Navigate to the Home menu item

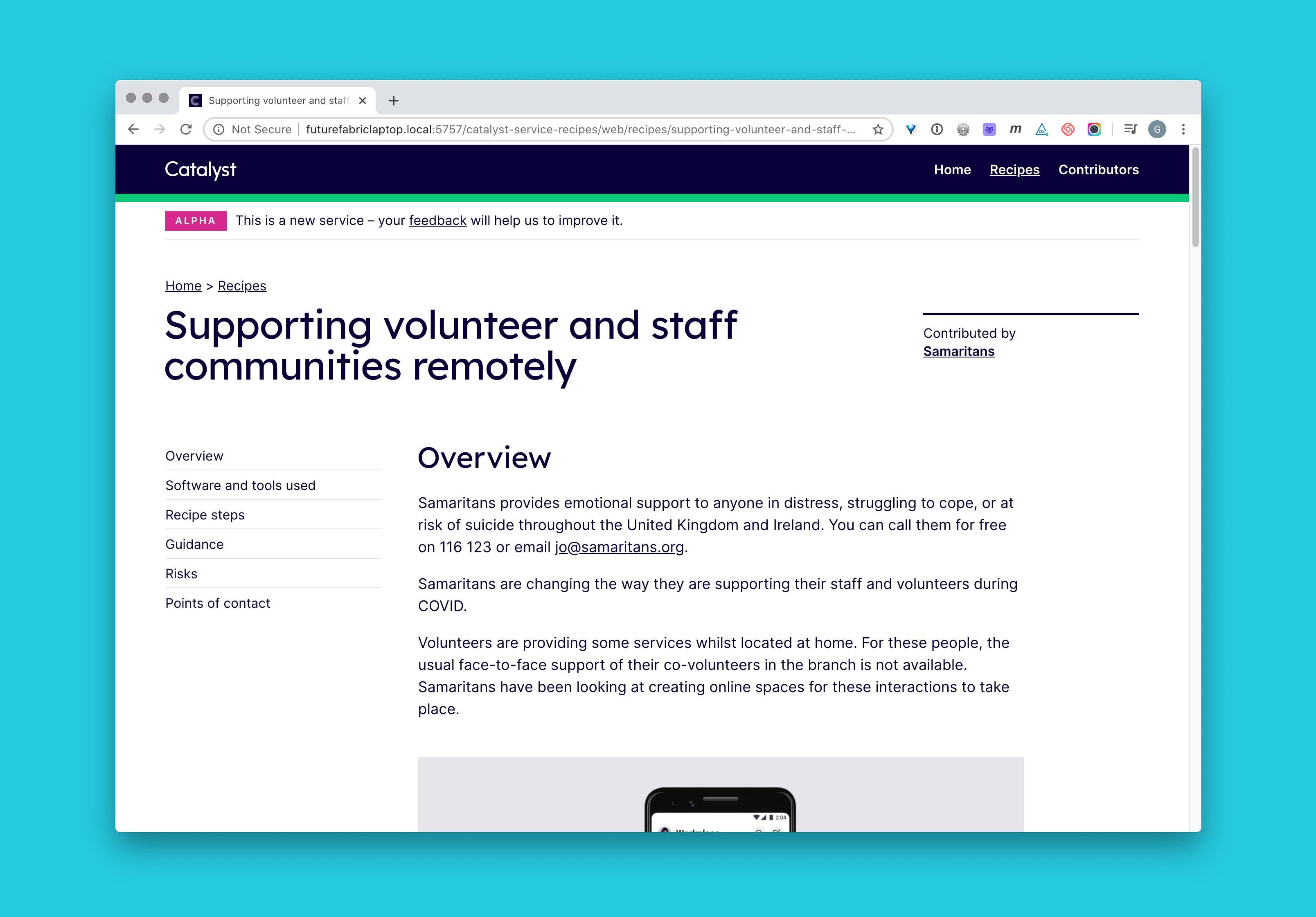click(951, 168)
